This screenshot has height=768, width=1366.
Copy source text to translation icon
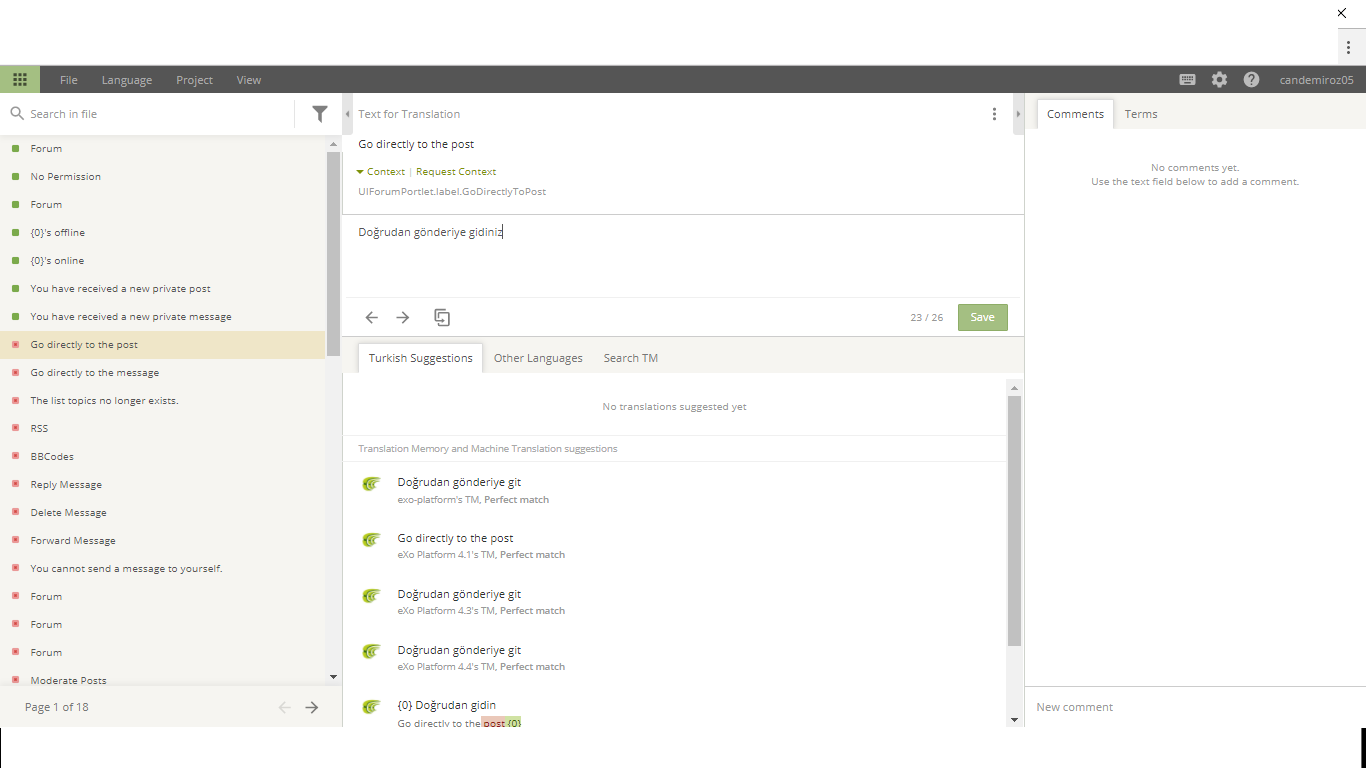442,317
